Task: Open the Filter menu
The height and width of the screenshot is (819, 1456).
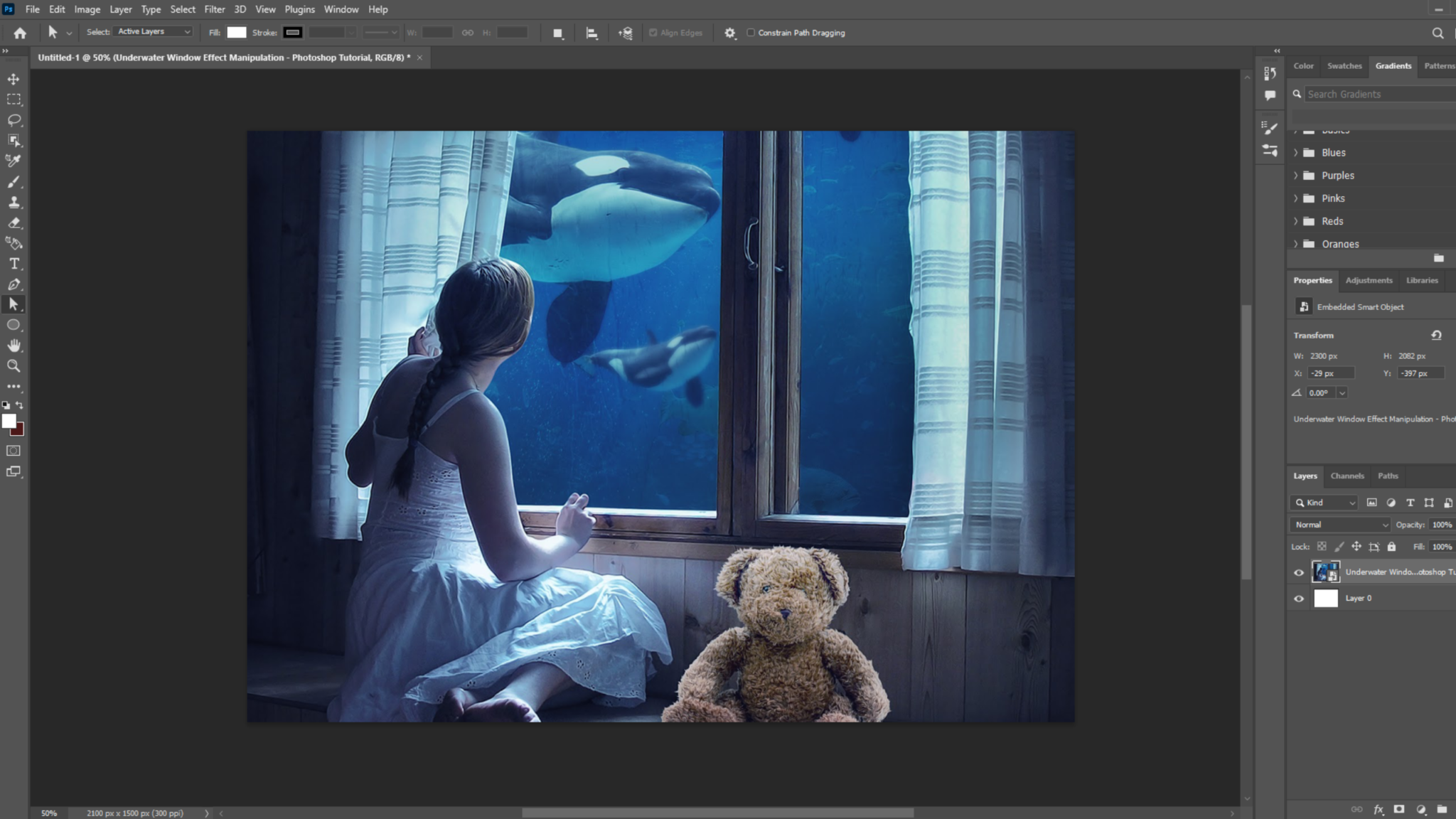Action: [215, 9]
